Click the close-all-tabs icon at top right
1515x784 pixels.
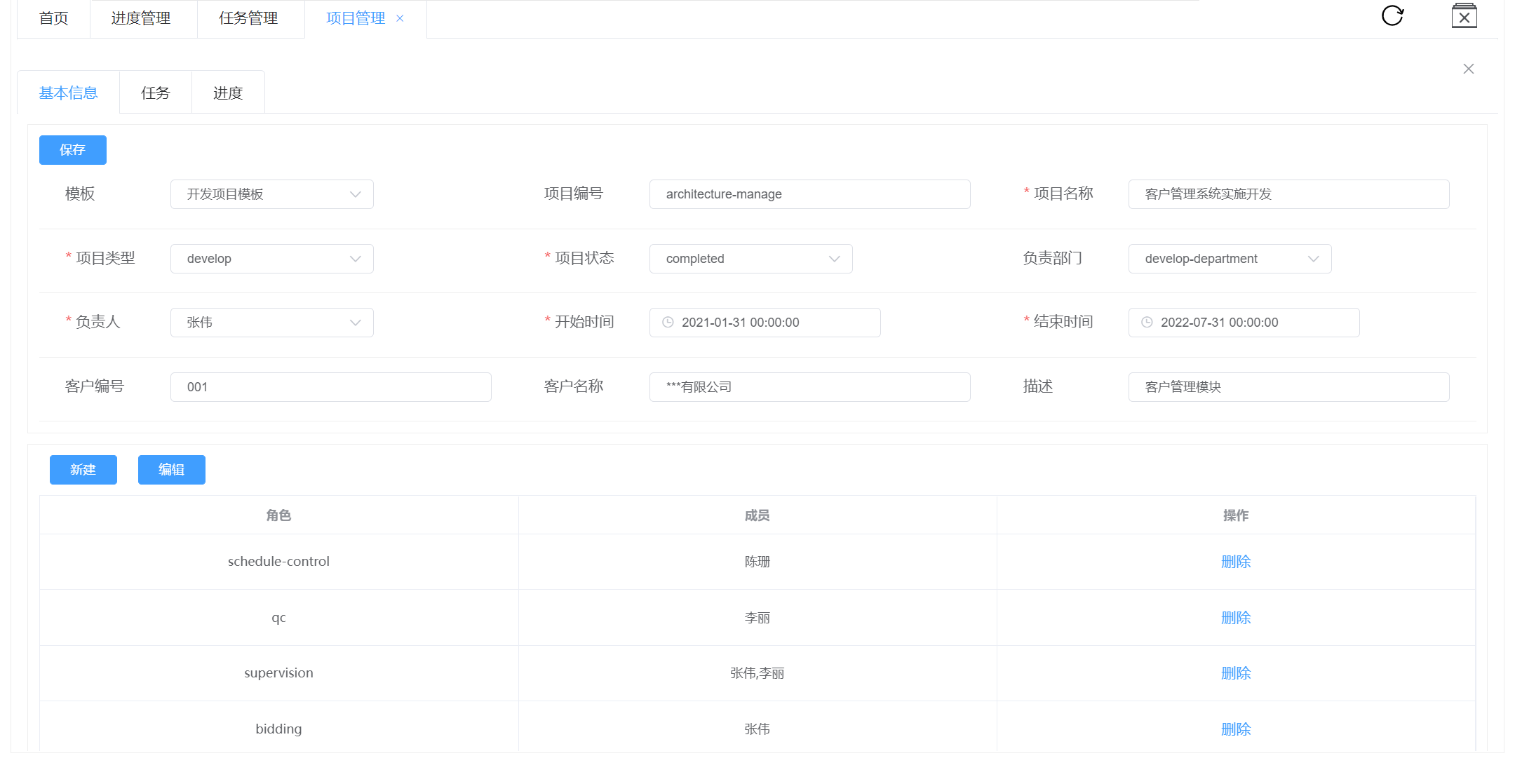tap(1464, 16)
